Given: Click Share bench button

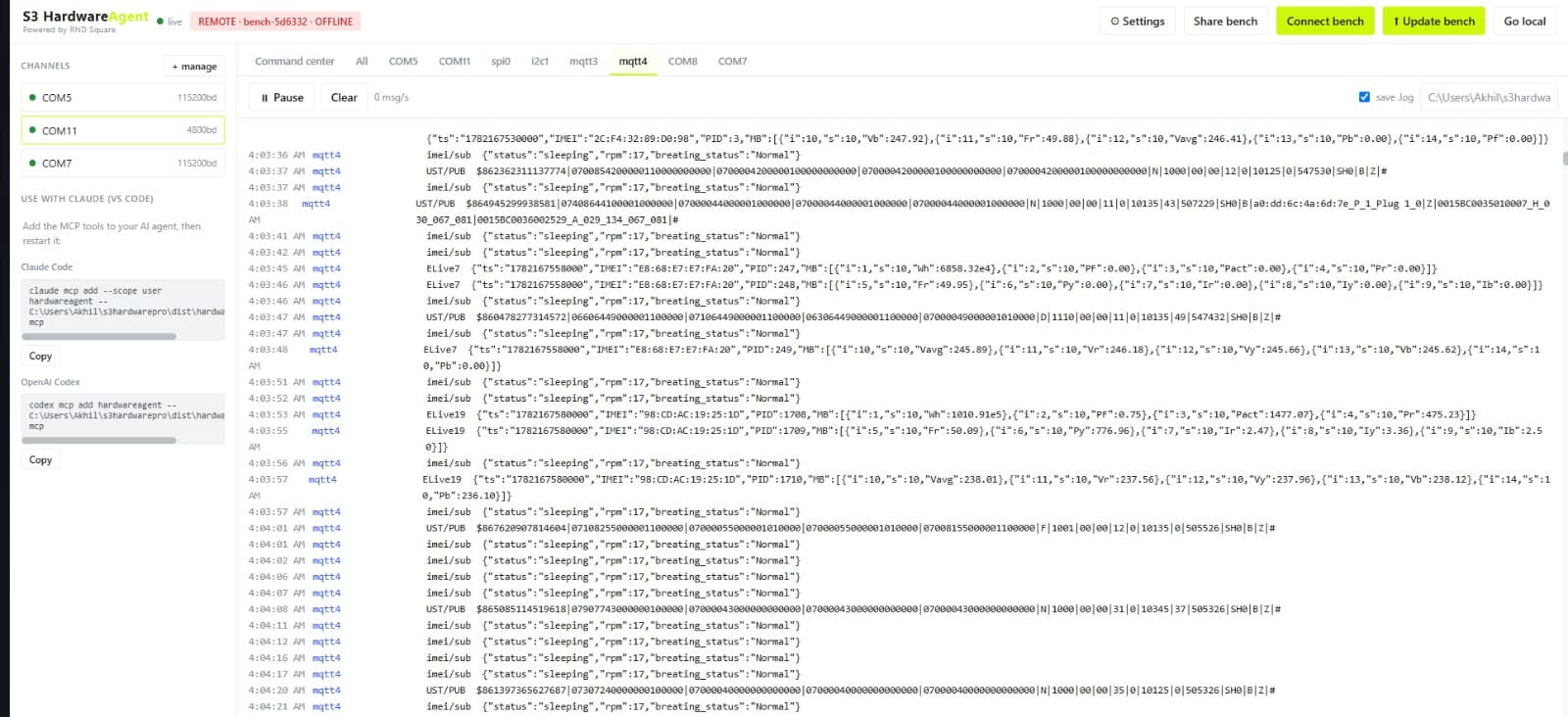Looking at the screenshot, I should point(1225,22).
